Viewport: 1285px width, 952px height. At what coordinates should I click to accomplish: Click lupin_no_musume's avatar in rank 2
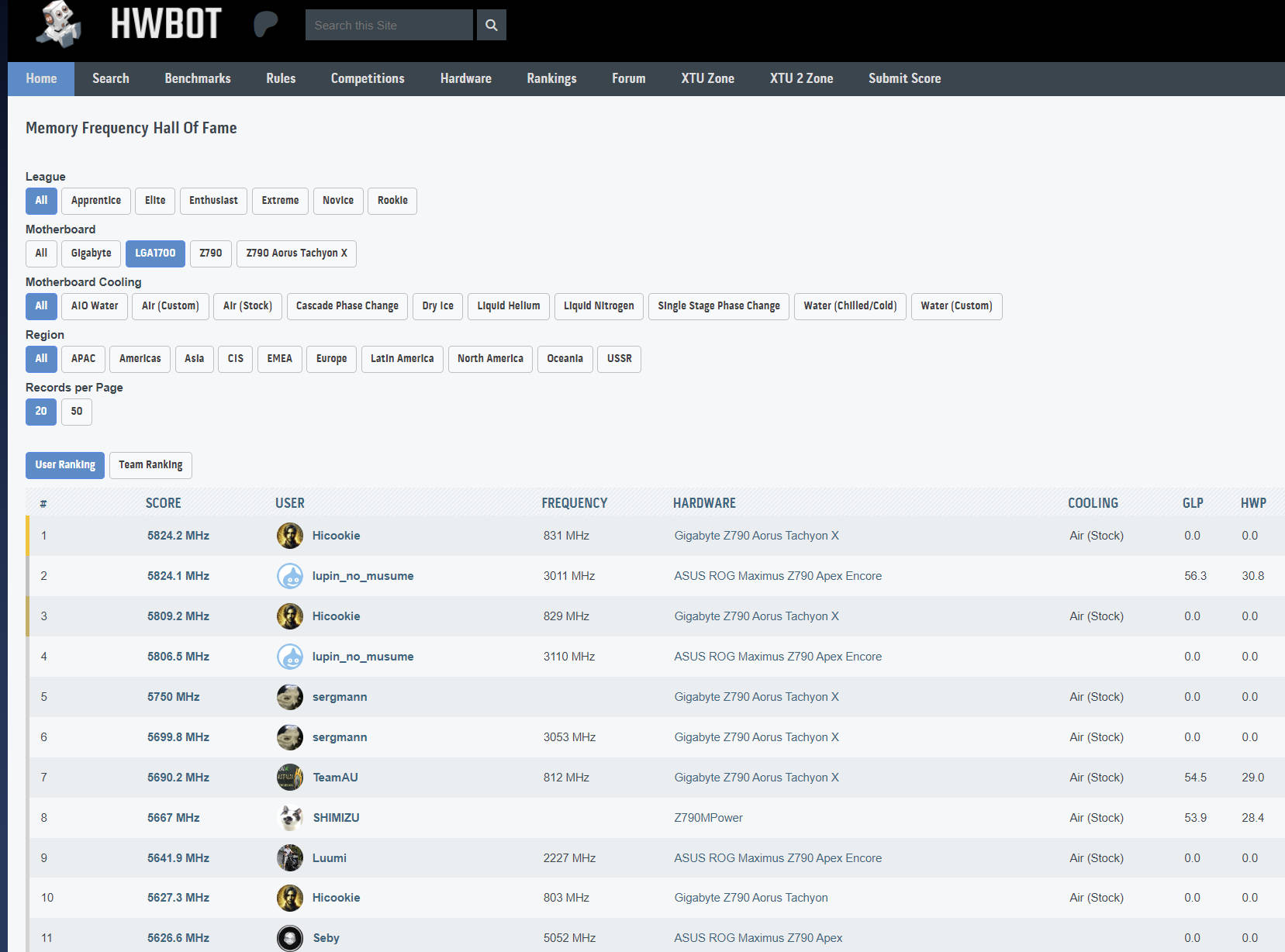click(x=290, y=576)
